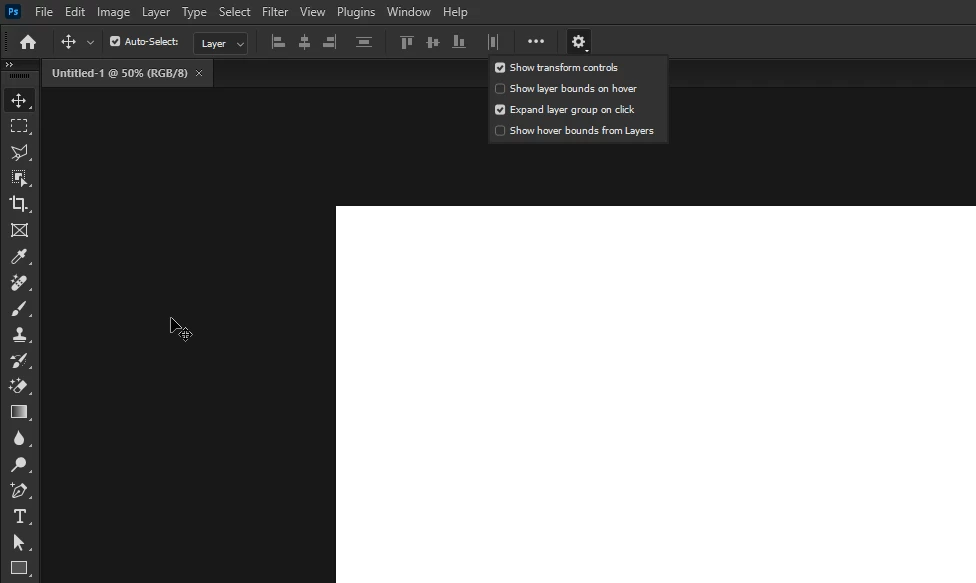Select the Eyedropper tool
The image size is (976, 583).
pyautogui.click(x=19, y=256)
